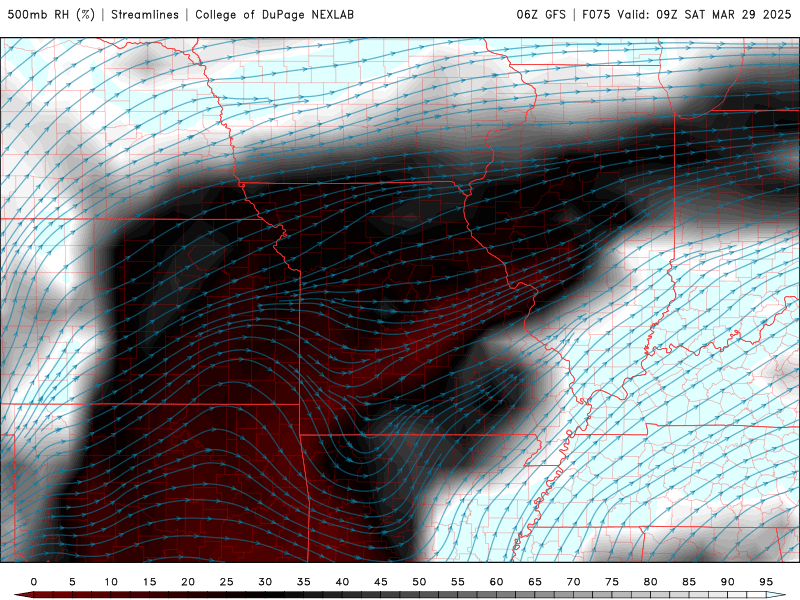Pick the "30" legend value
This screenshot has height=600, width=800.
[x=265, y=582]
